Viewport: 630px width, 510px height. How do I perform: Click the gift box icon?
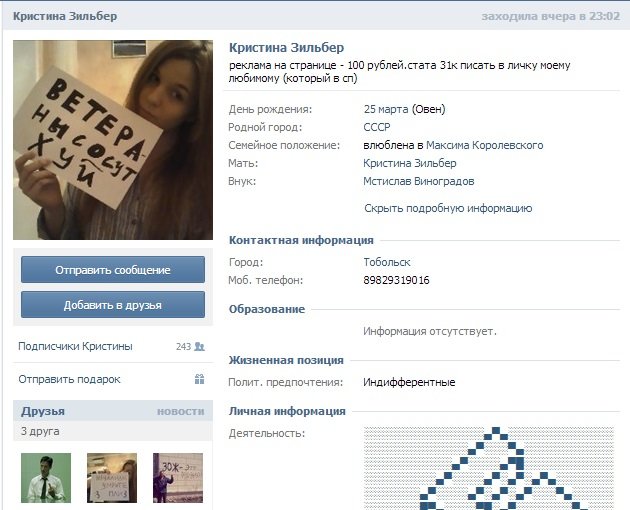tap(199, 379)
